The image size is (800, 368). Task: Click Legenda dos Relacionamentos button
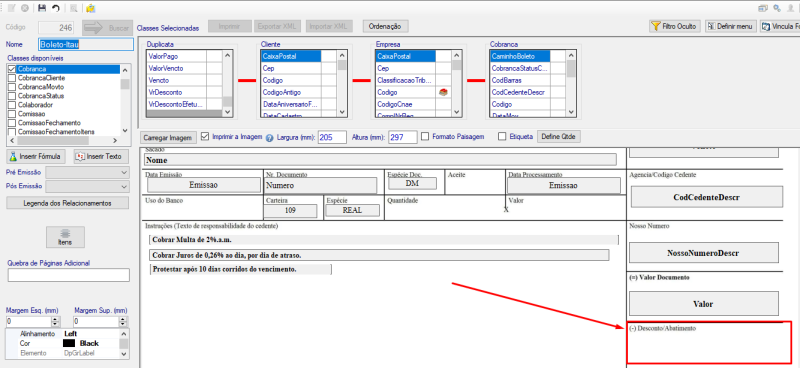pos(67,203)
